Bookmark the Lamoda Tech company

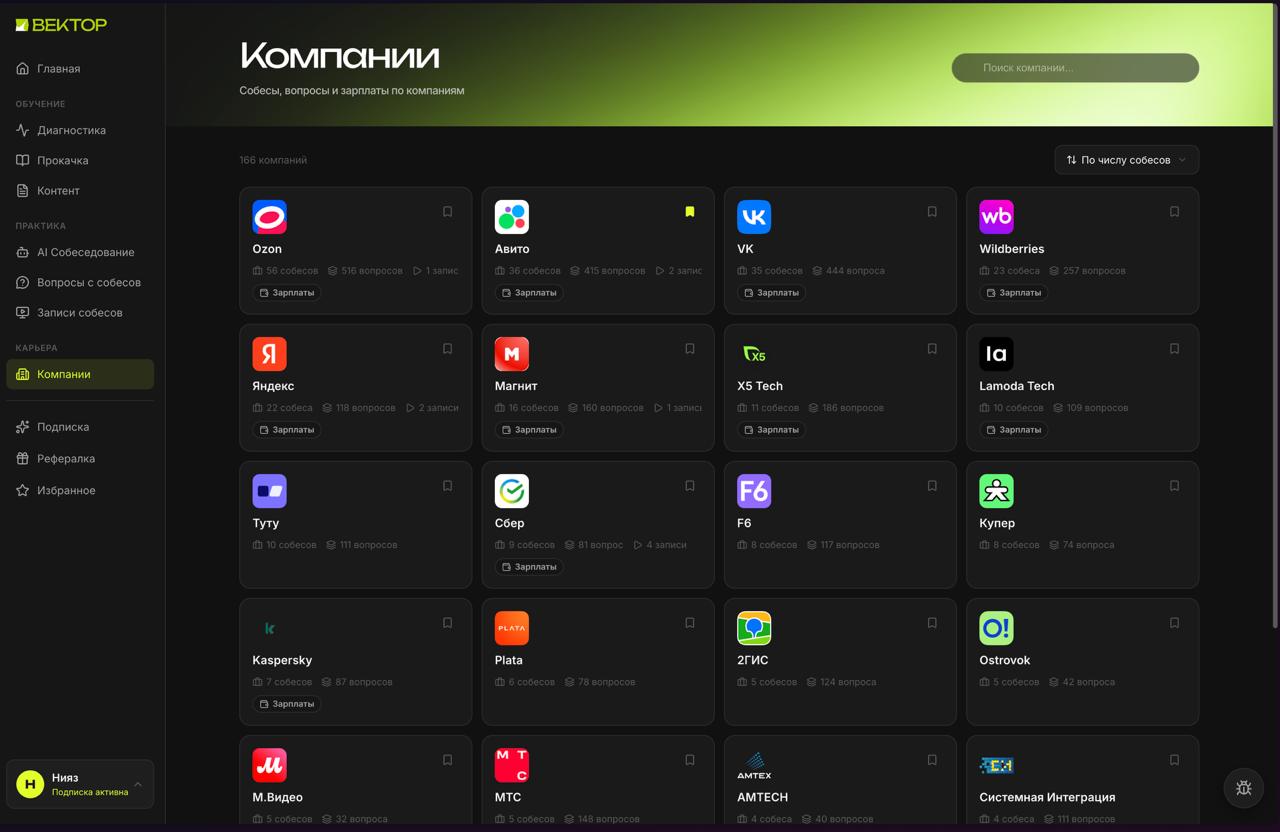(x=1174, y=349)
